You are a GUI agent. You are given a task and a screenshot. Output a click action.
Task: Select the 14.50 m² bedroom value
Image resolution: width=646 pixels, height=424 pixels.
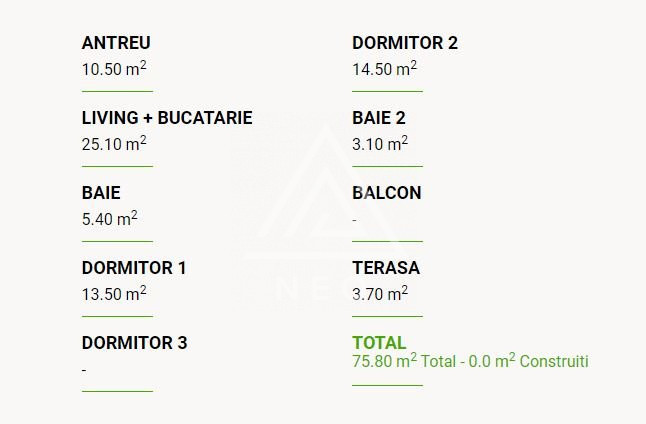(x=384, y=69)
